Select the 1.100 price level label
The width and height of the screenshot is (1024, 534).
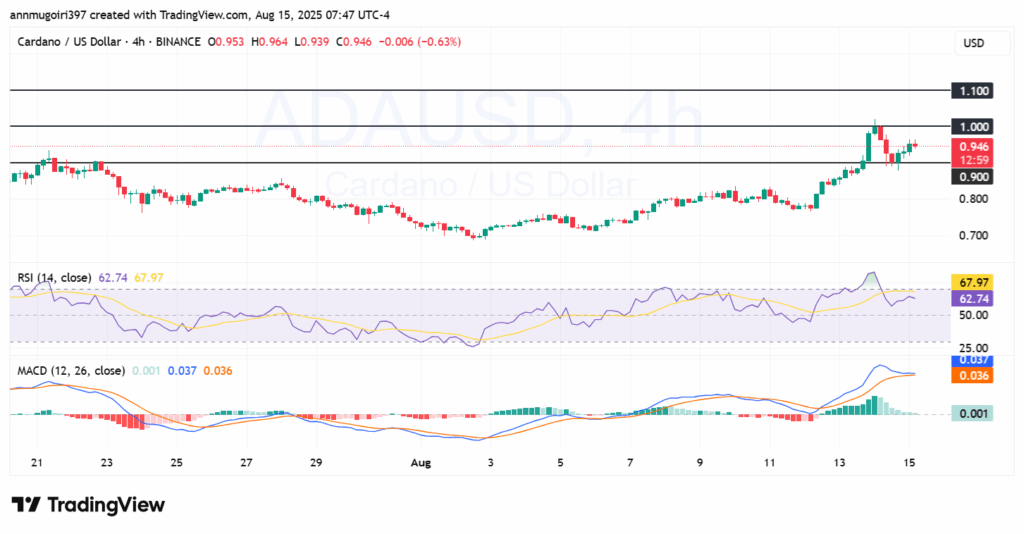tap(972, 91)
